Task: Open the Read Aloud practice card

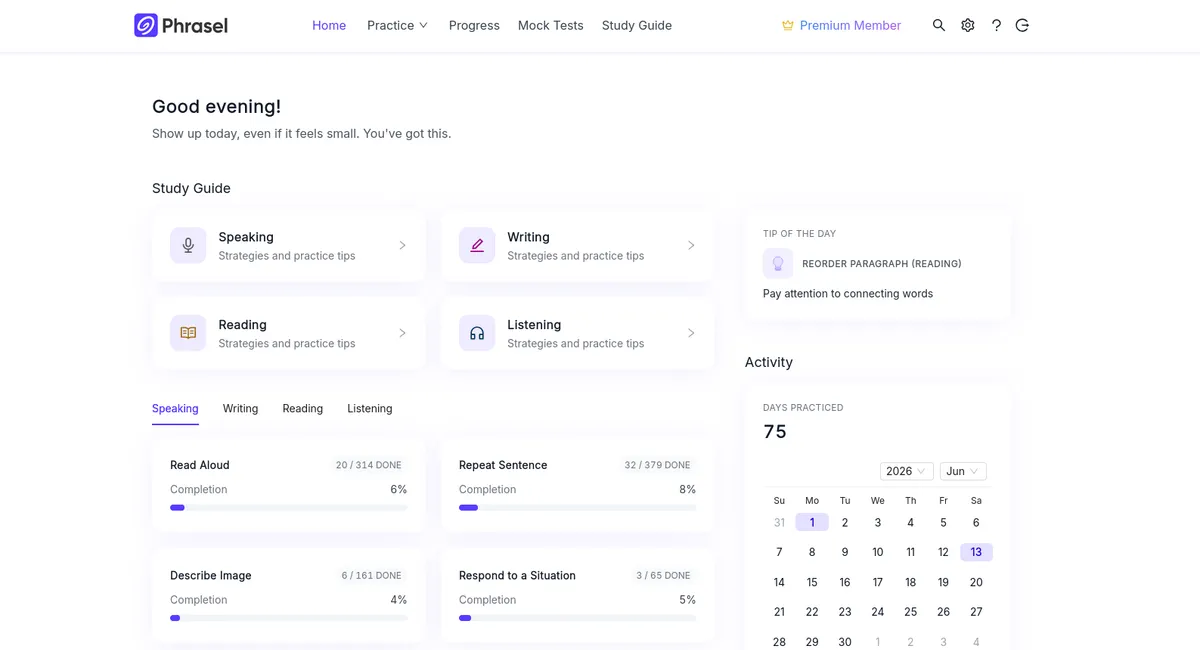Action: pyautogui.click(x=289, y=486)
